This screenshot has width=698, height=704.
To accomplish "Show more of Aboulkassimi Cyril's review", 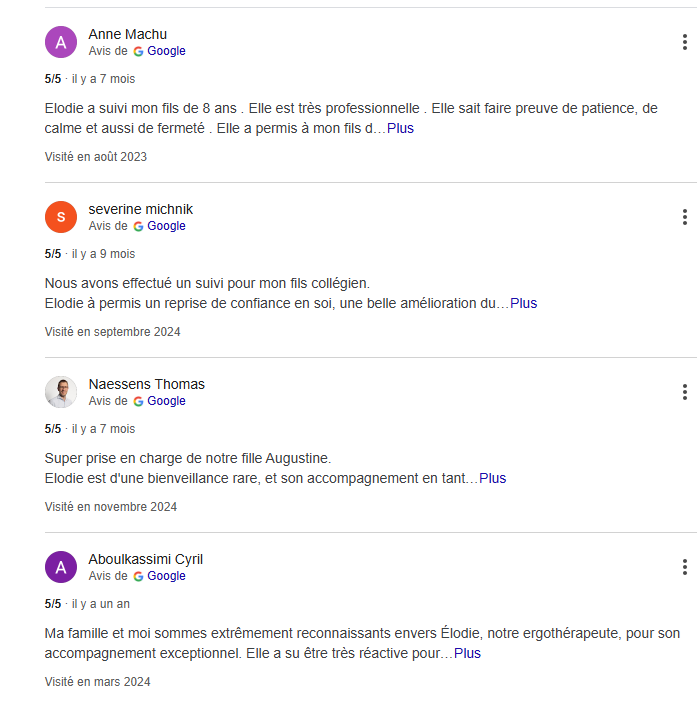I will 467,653.
